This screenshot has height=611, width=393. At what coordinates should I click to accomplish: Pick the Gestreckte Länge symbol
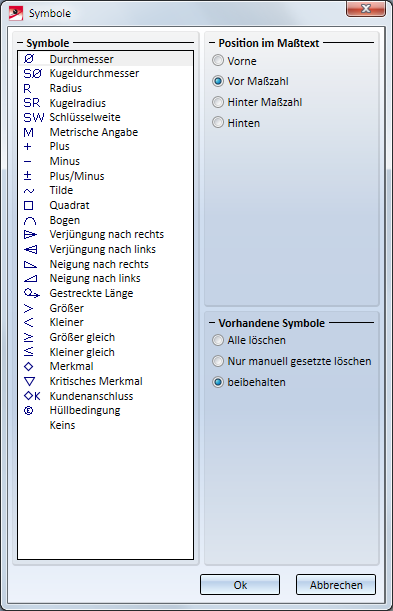105,293
